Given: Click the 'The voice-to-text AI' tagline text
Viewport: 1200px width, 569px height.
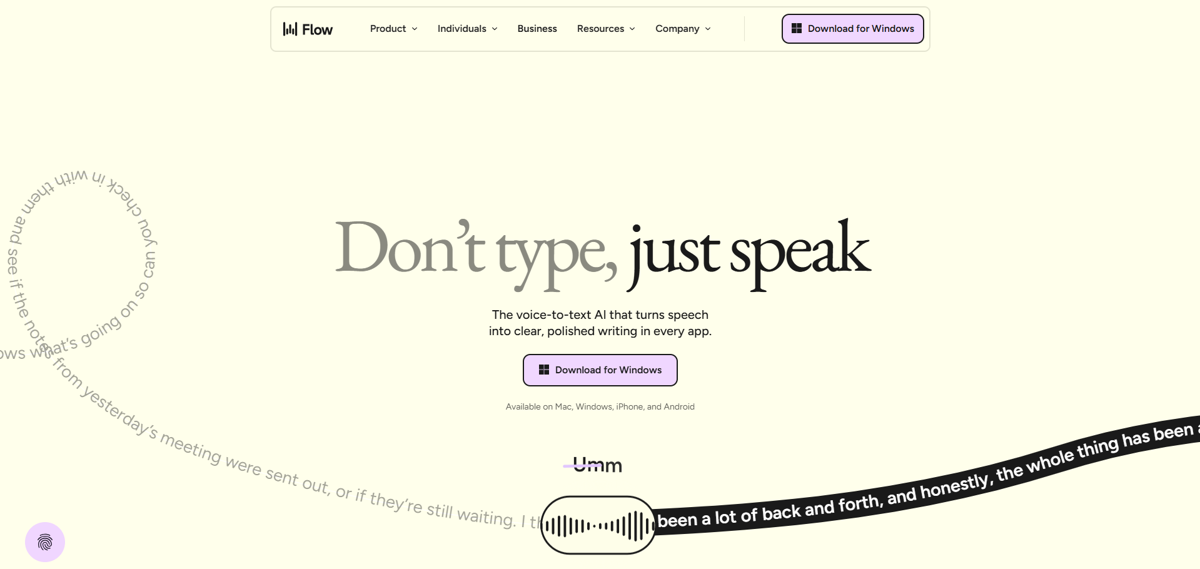Looking at the screenshot, I should point(600,323).
